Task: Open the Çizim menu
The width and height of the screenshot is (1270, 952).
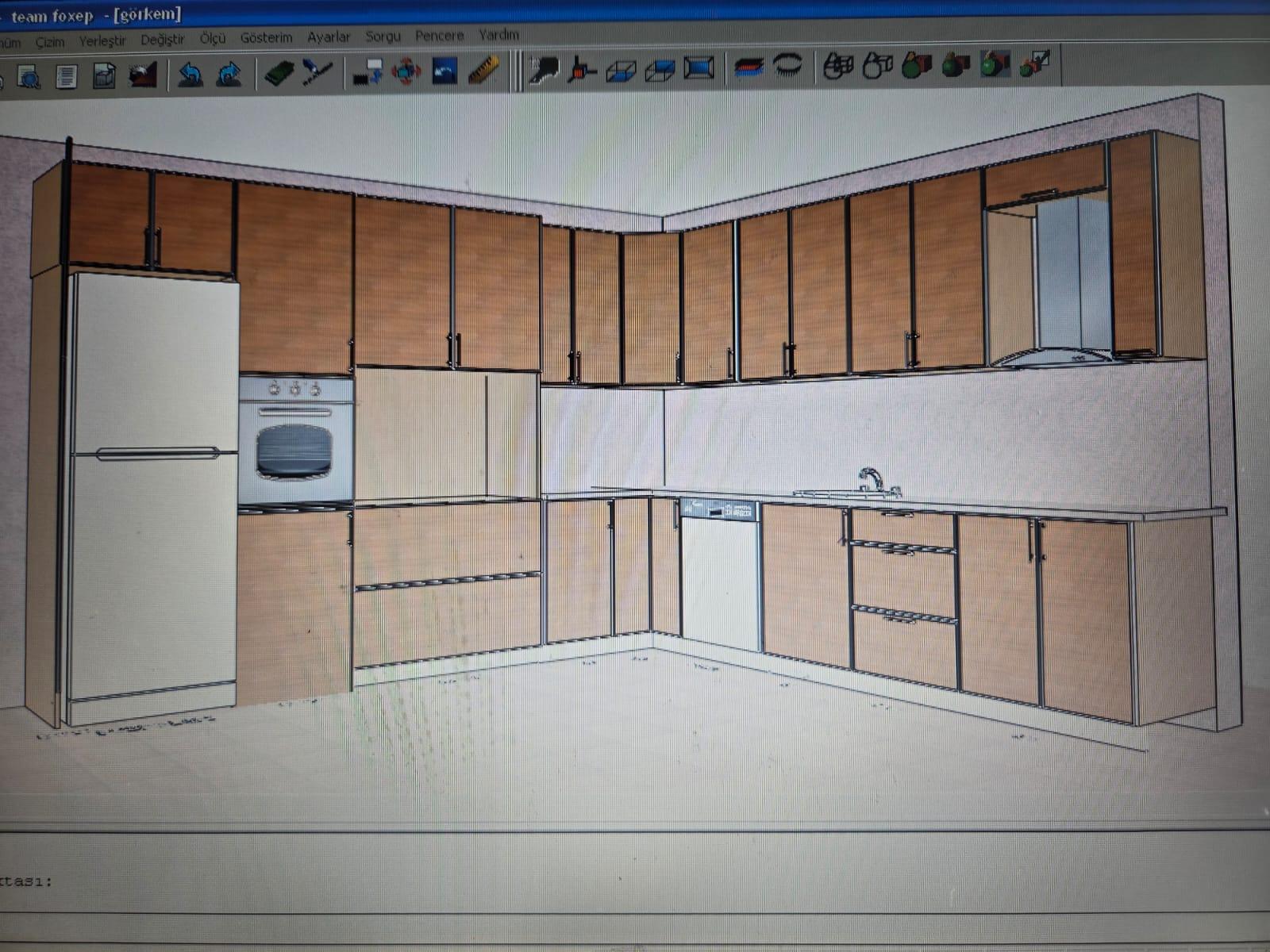Action: [49, 41]
